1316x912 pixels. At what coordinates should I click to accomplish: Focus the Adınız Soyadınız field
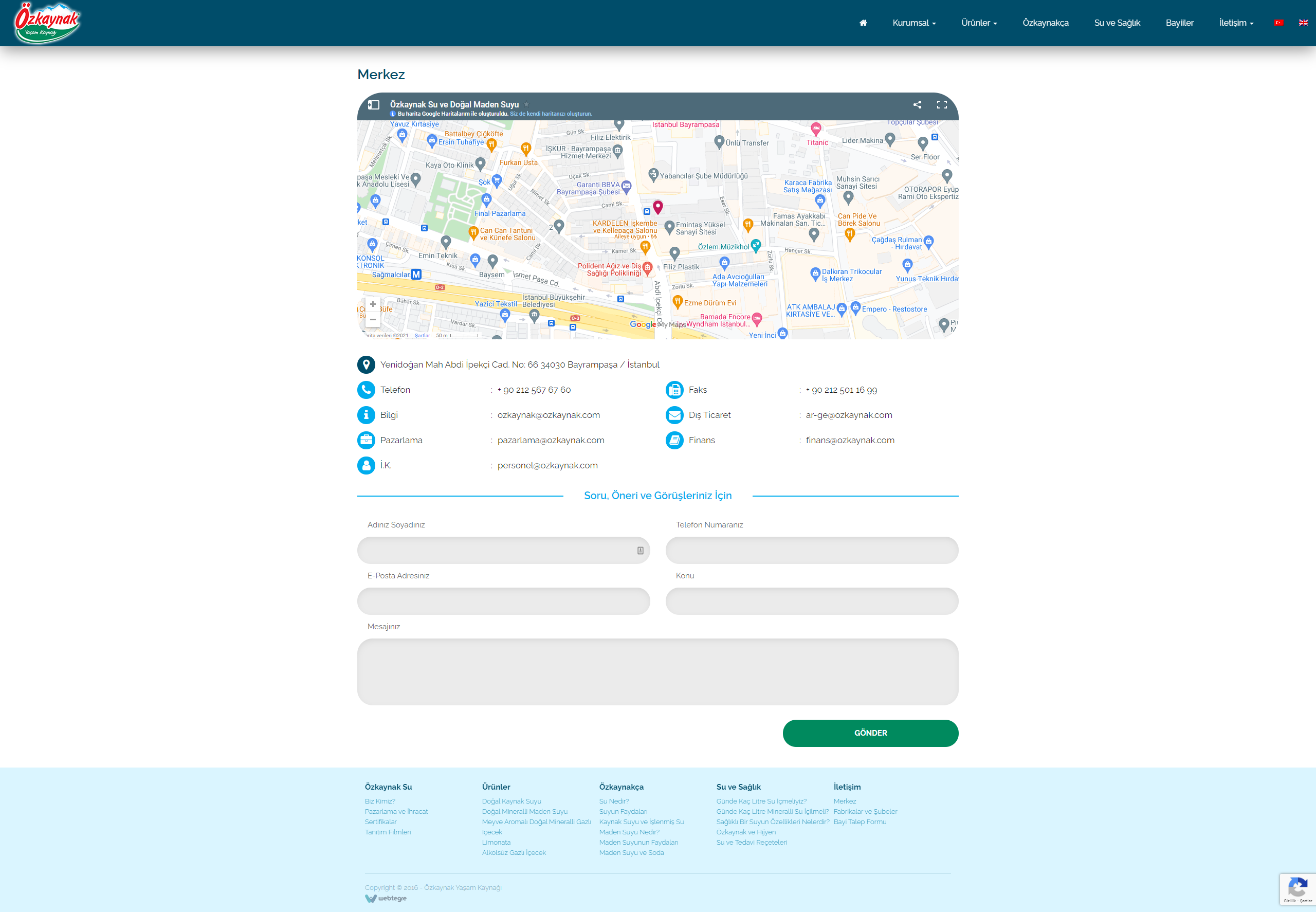(x=503, y=550)
